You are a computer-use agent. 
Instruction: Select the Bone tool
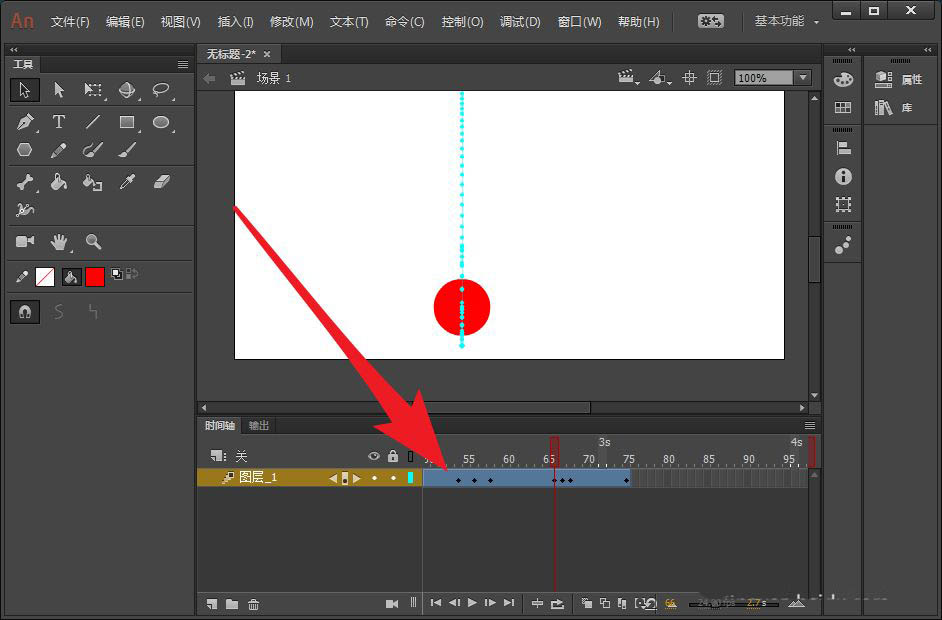(25, 182)
